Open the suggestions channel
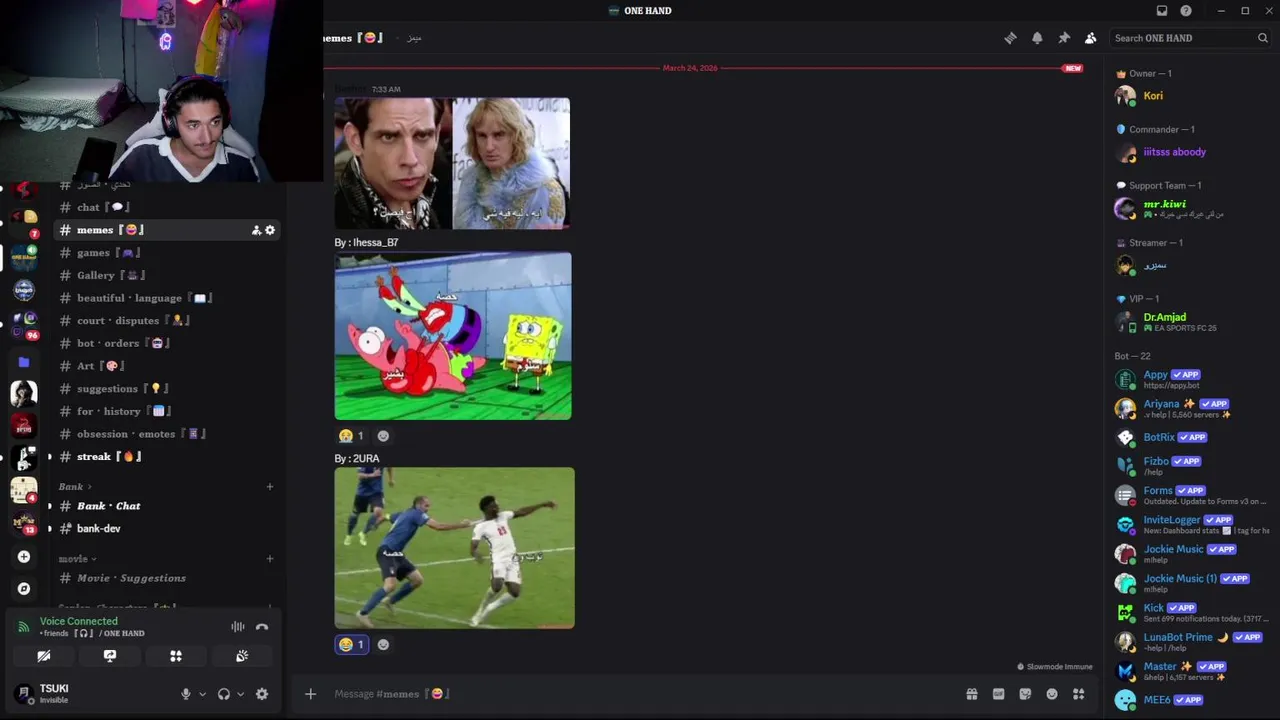The height and width of the screenshot is (720, 1280). point(166,389)
